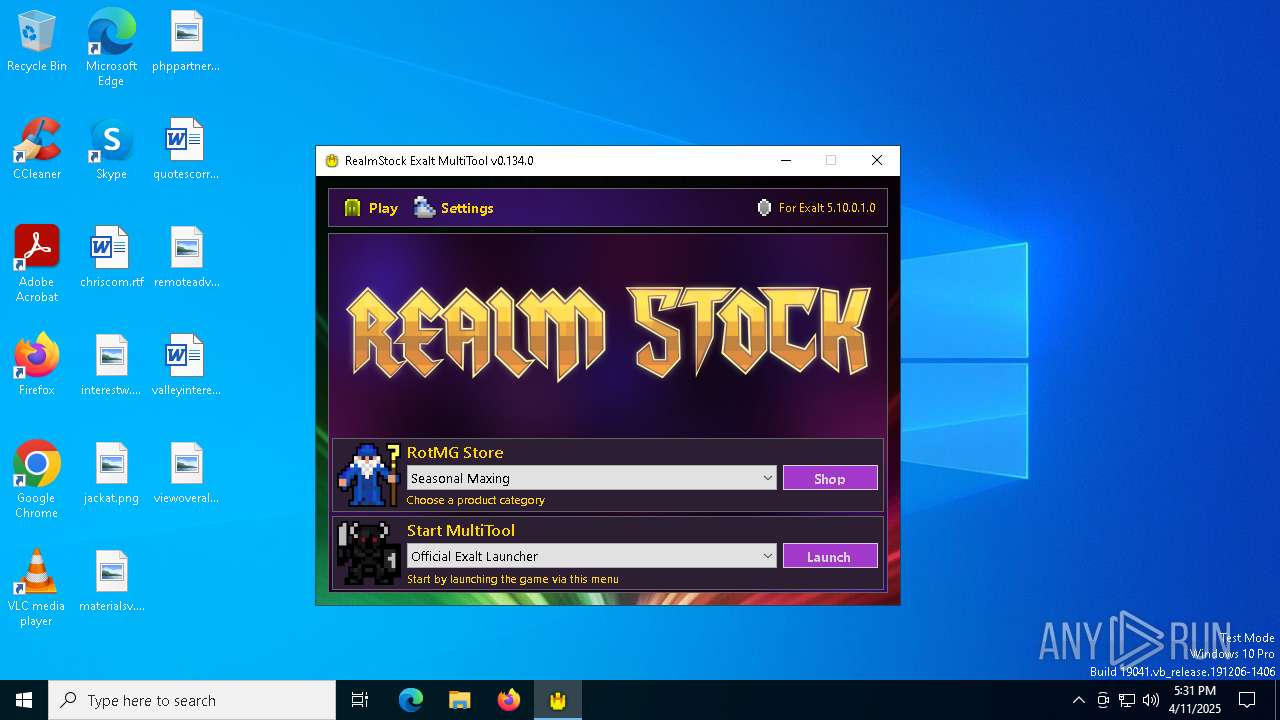Select the valleyintere Word document icon
Viewport: 1280px width, 720px height.
186,366
